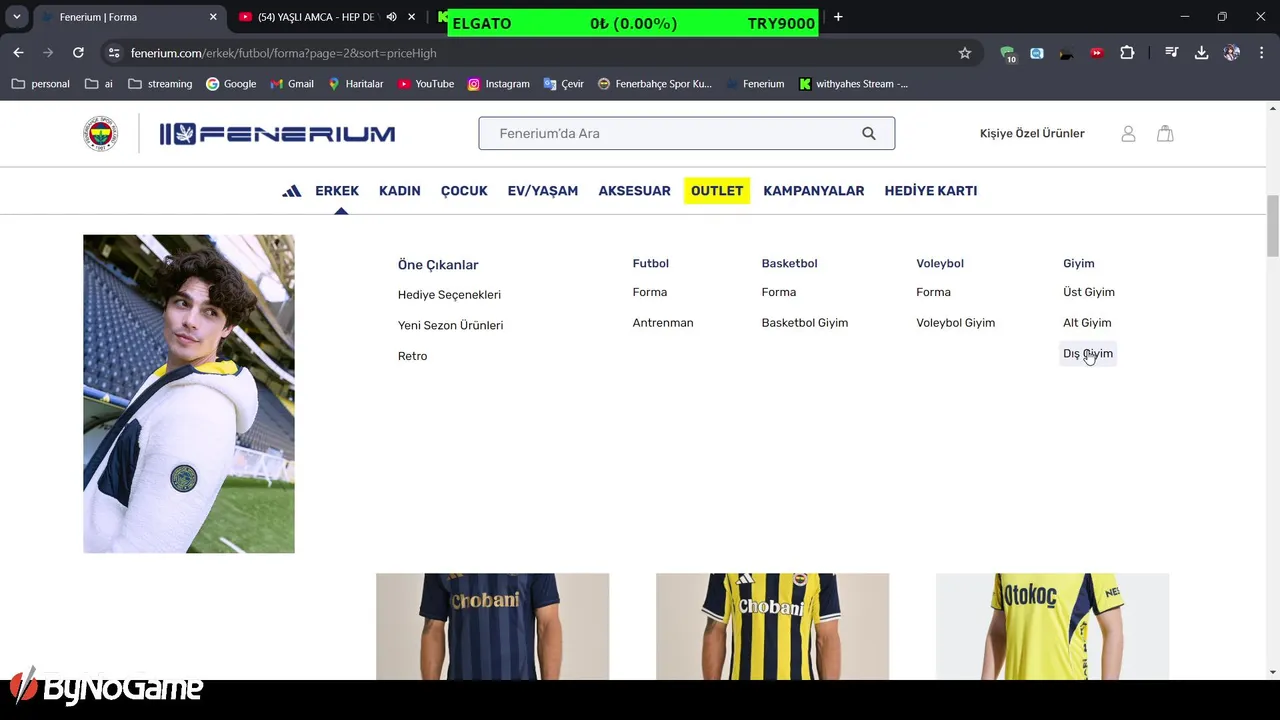Select the ÇOCUK menu item
Image resolution: width=1280 pixels, height=720 pixels.
(464, 191)
